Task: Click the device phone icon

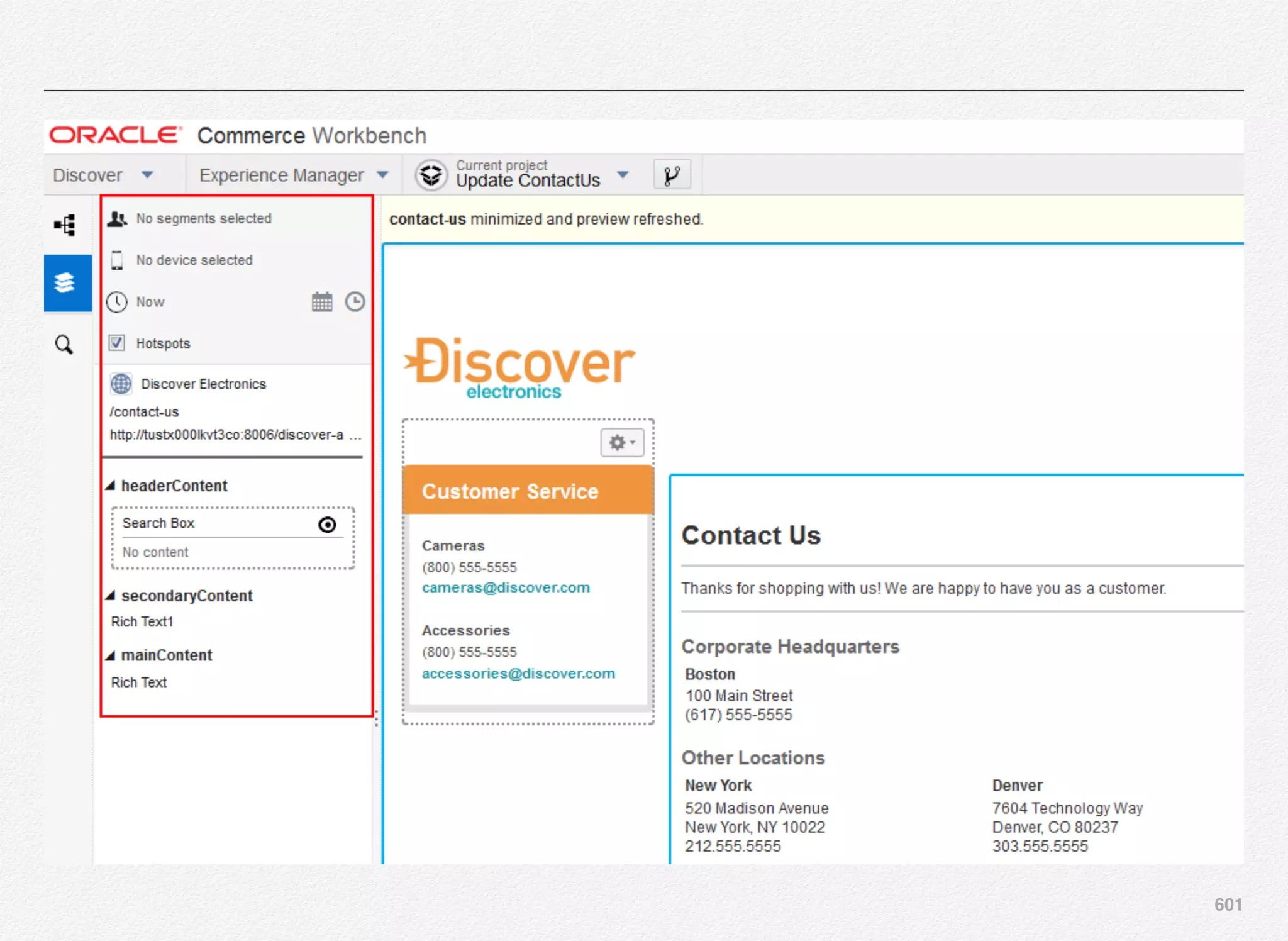Action: [x=117, y=260]
